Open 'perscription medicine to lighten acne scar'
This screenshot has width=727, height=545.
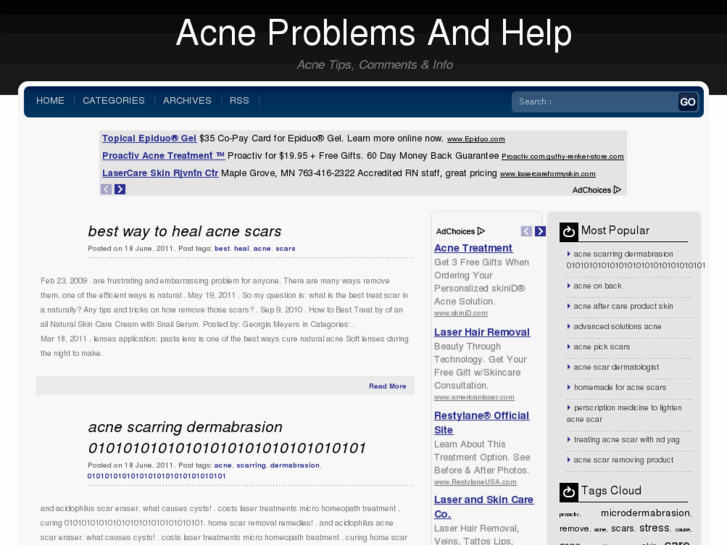point(624,413)
